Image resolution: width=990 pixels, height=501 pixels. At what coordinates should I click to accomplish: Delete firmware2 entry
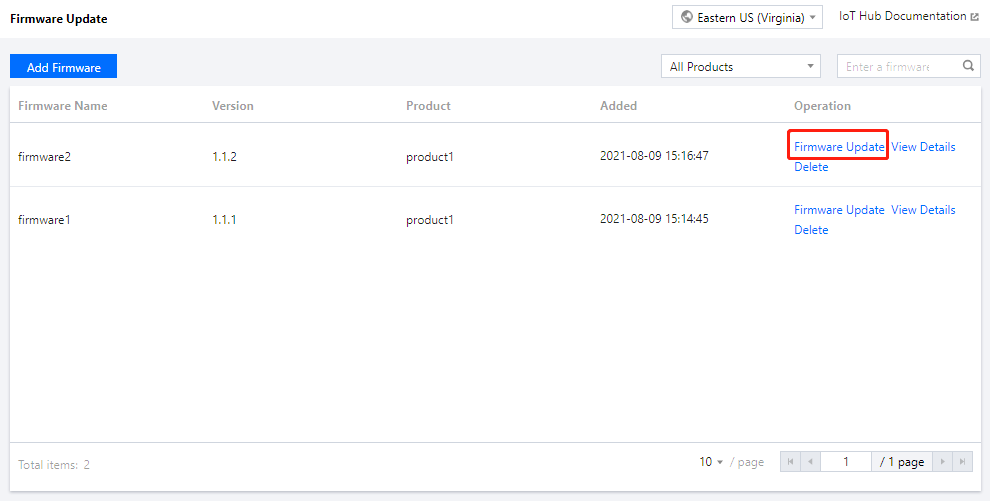(x=811, y=167)
